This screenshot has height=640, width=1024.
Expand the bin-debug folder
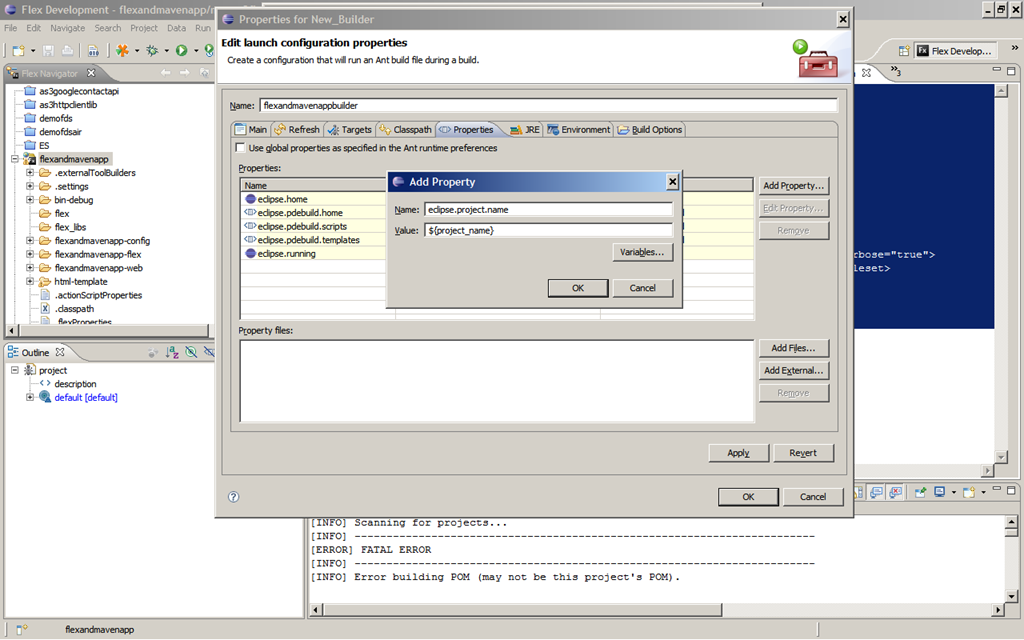coord(30,200)
